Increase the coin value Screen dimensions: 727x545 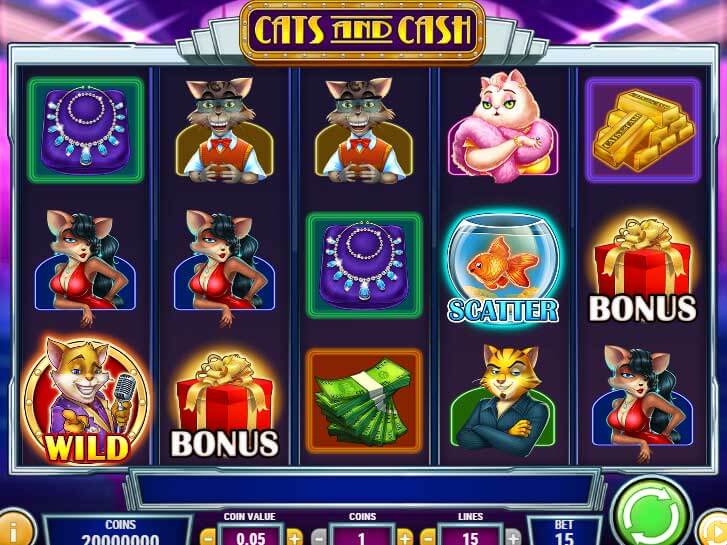295,537
